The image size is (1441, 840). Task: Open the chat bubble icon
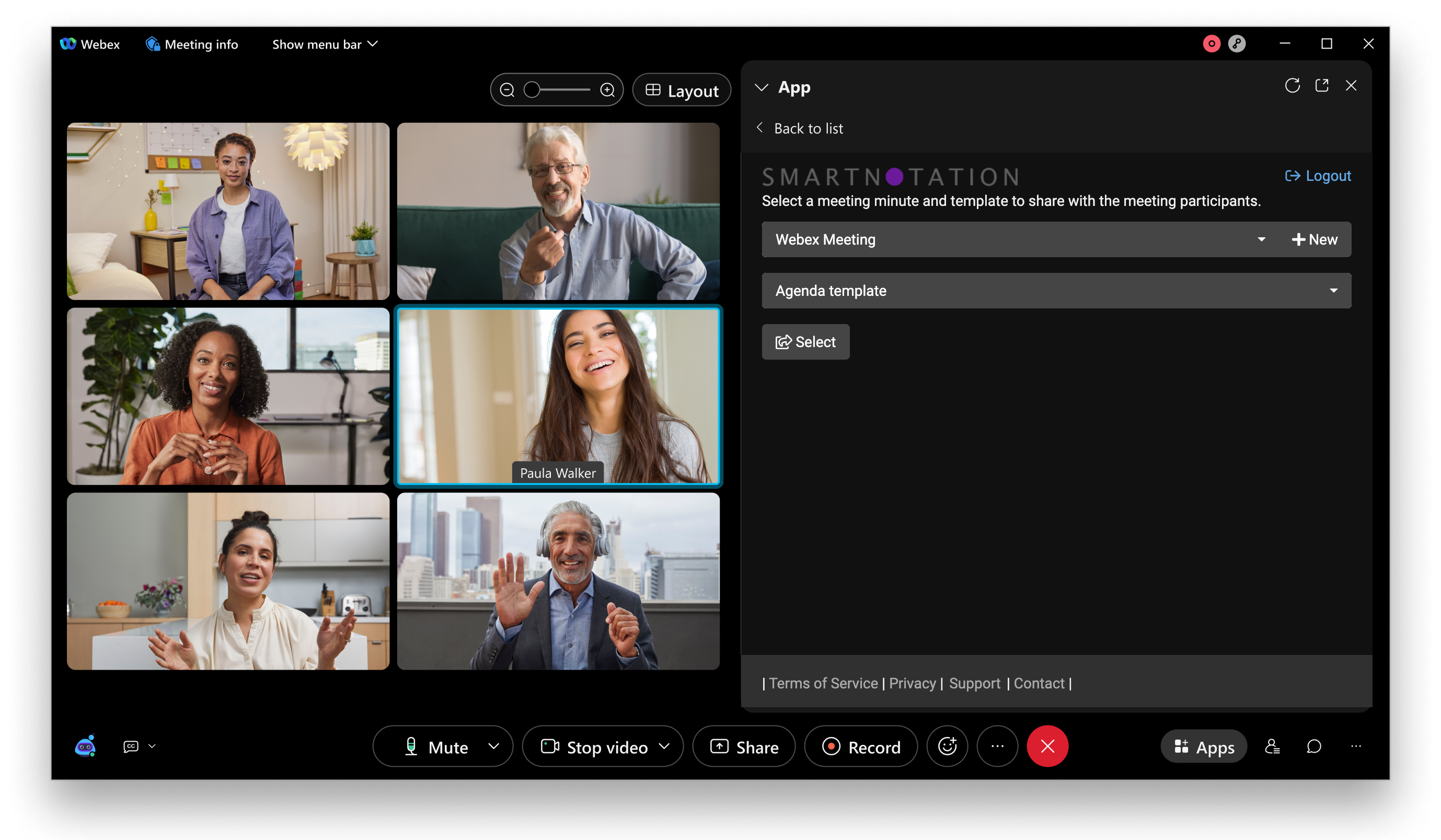click(1314, 746)
